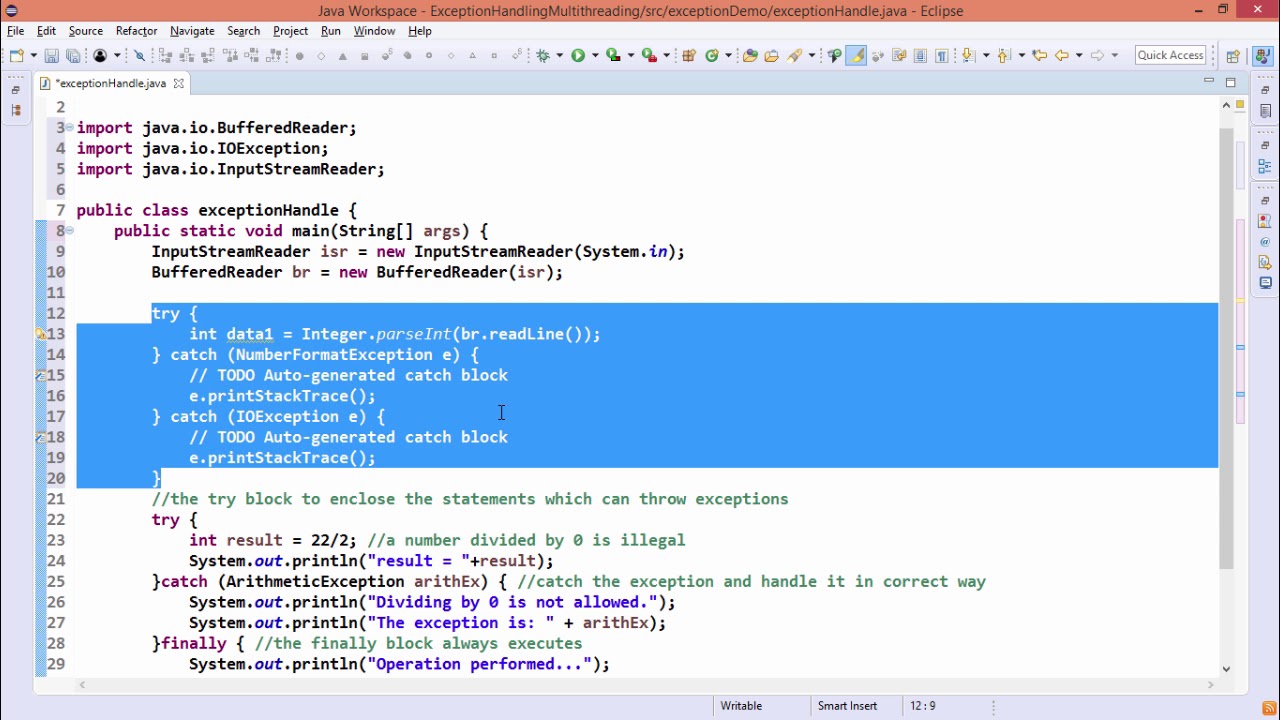Screen dimensions: 1280x720
Task: Click the New Java Package icon
Action: [x=689, y=56]
